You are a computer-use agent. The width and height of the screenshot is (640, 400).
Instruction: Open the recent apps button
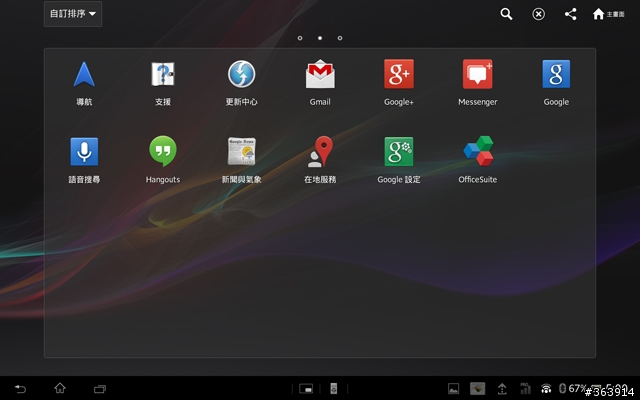pos(100,389)
